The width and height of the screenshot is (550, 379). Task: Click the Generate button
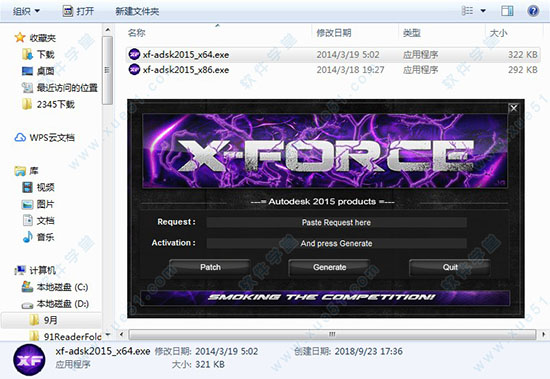[x=329, y=267]
